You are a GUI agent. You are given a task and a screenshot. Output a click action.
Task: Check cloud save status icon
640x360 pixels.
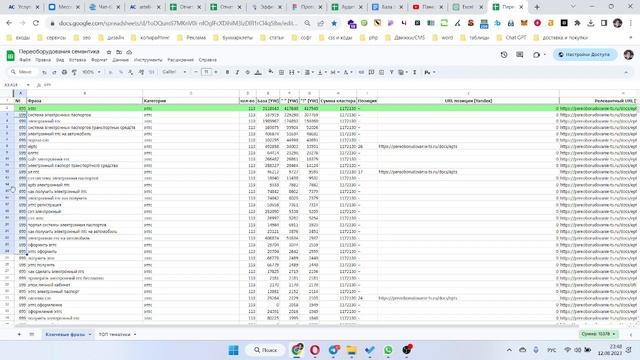coord(129,52)
